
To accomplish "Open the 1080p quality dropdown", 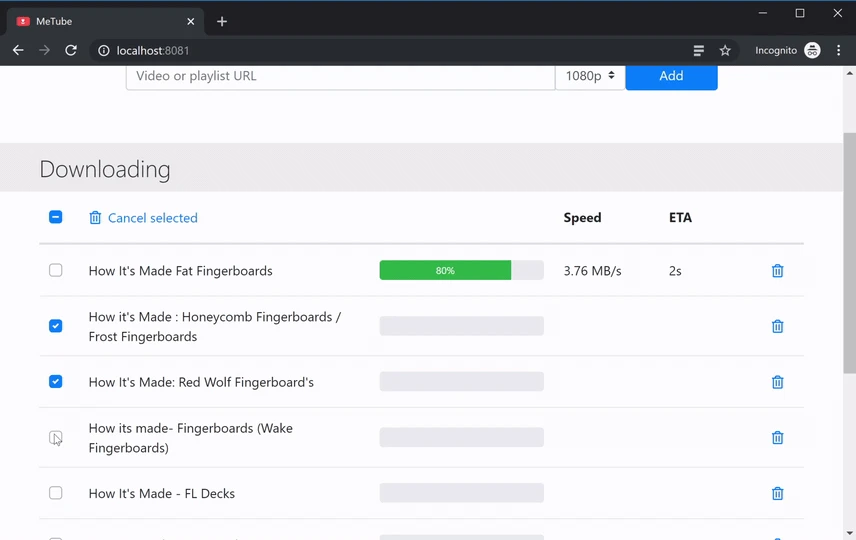I will [x=590, y=76].
